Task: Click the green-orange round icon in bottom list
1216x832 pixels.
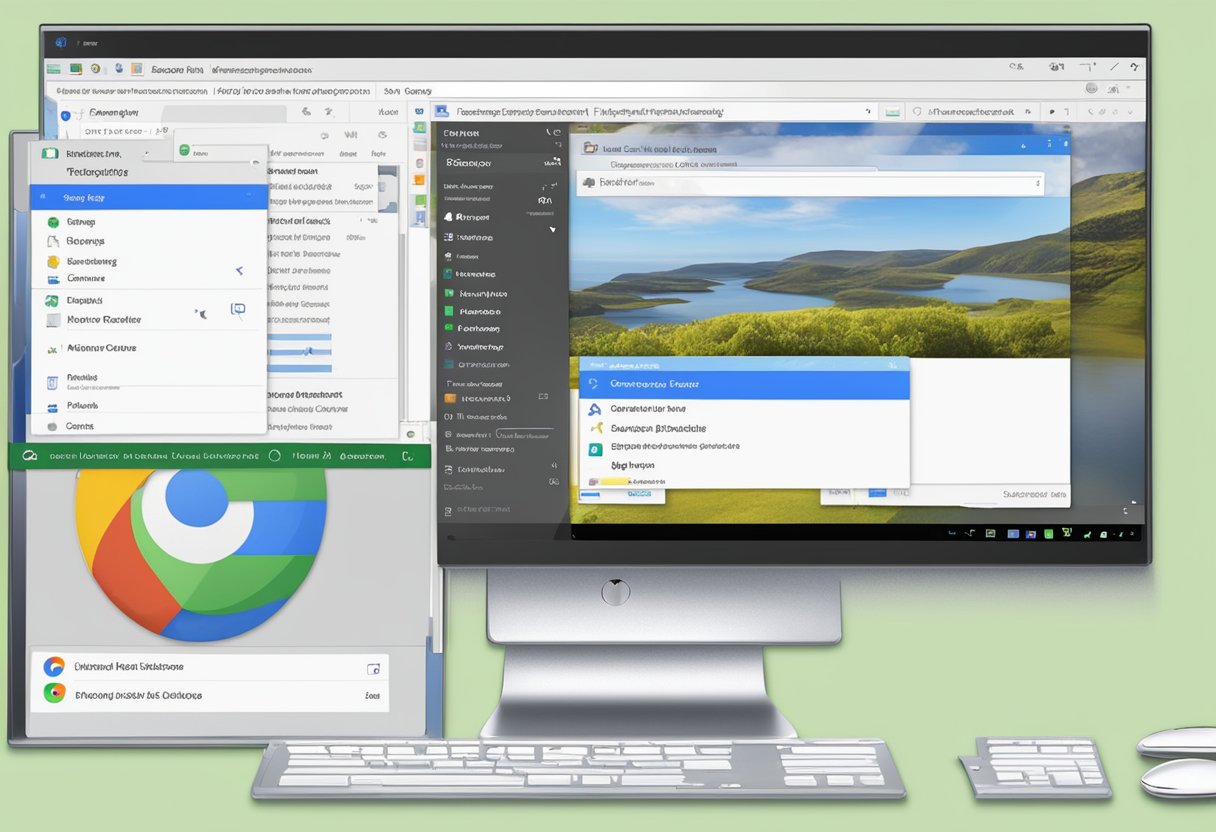Action: point(54,693)
